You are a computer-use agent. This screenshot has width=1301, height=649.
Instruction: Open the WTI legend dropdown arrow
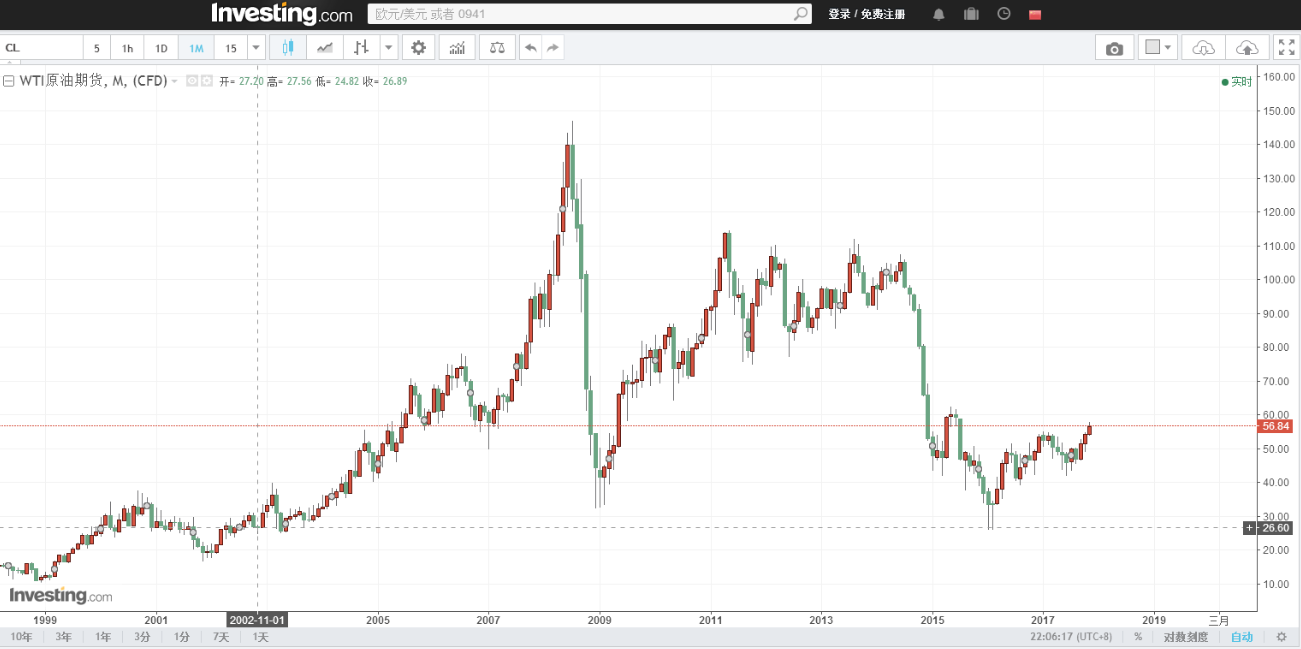[x=175, y=81]
